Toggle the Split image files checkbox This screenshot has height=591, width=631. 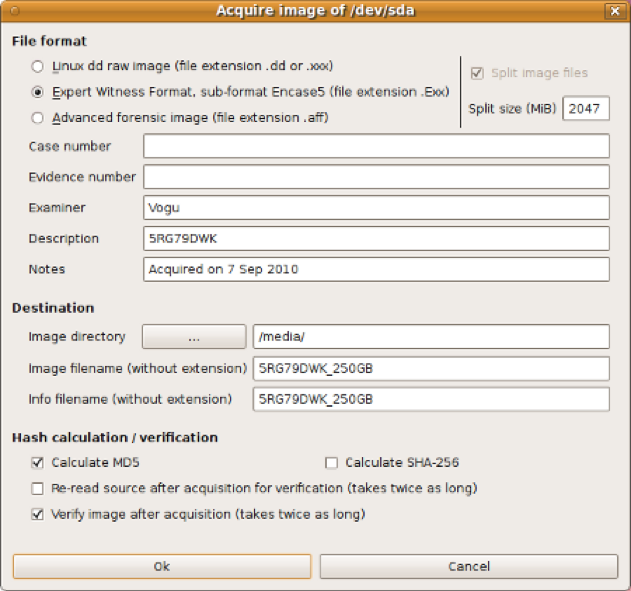477,73
